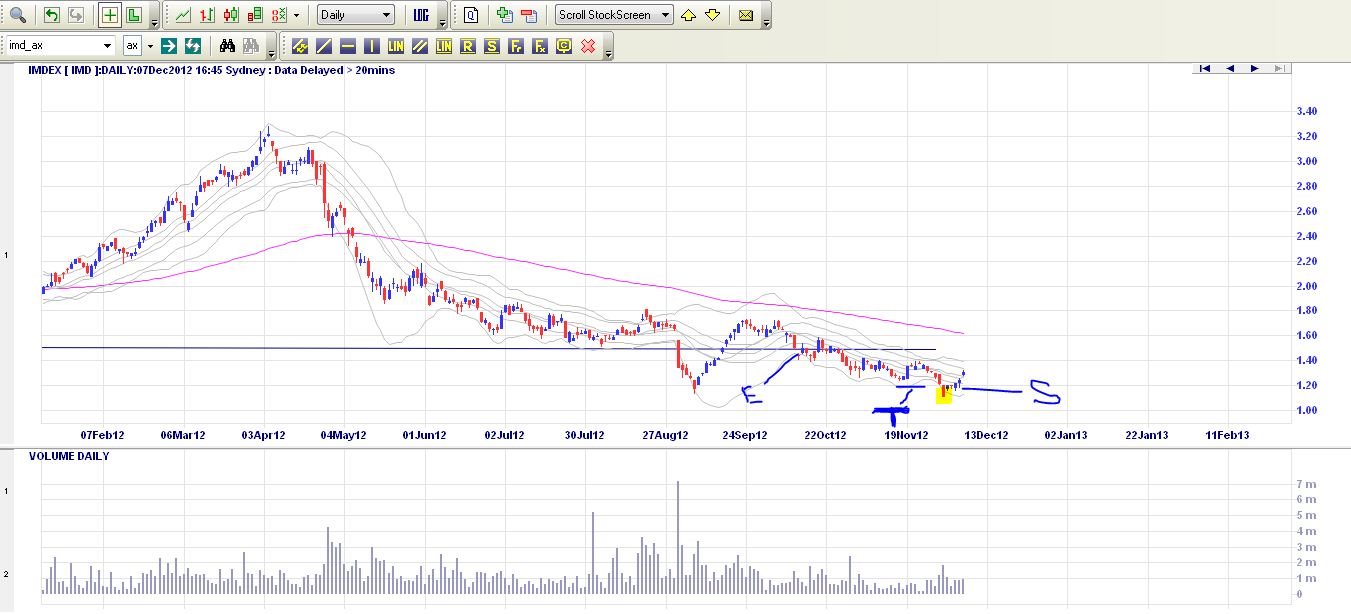Viewport: 1351px width, 614px height.
Task: Open the exchange dropdown arrow after ax
Action: [151, 45]
